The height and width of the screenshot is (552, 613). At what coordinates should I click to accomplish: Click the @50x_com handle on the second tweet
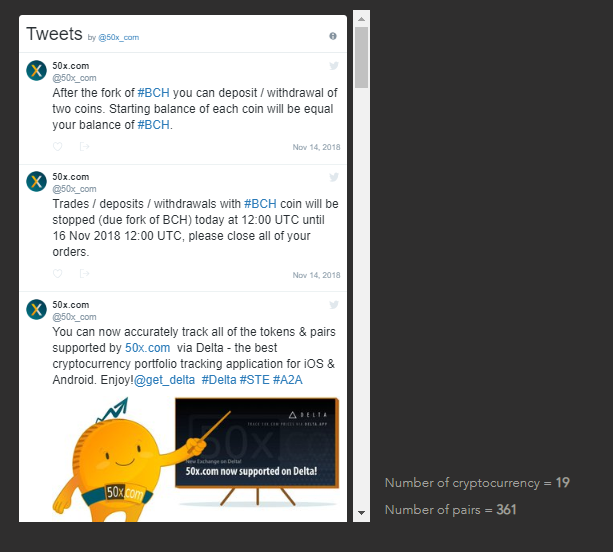click(74, 189)
